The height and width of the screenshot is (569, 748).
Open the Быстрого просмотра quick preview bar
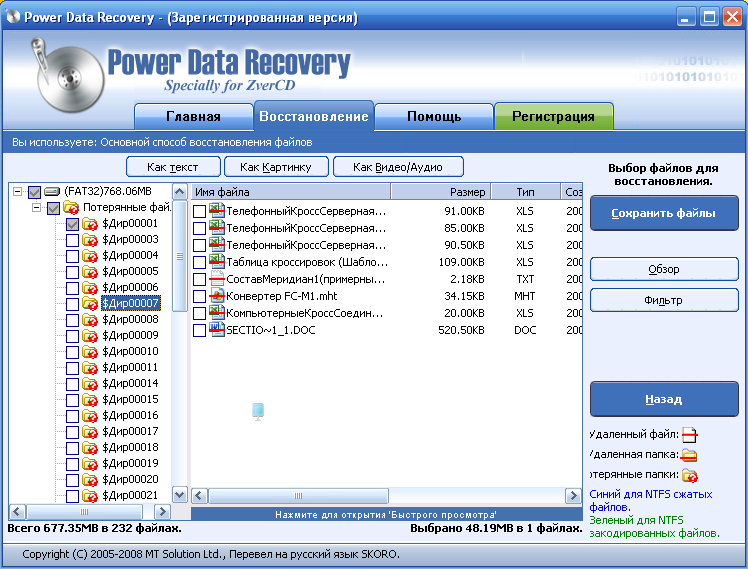tap(386, 514)
